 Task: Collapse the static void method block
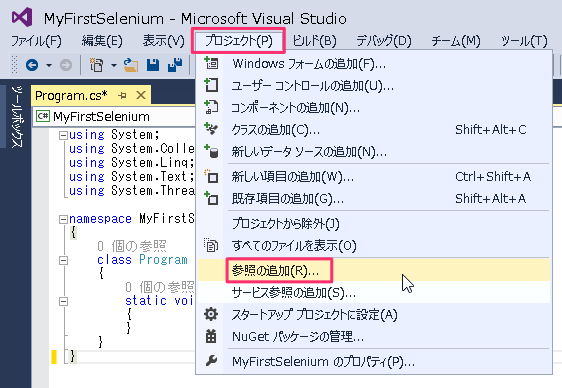coord(63,302)
